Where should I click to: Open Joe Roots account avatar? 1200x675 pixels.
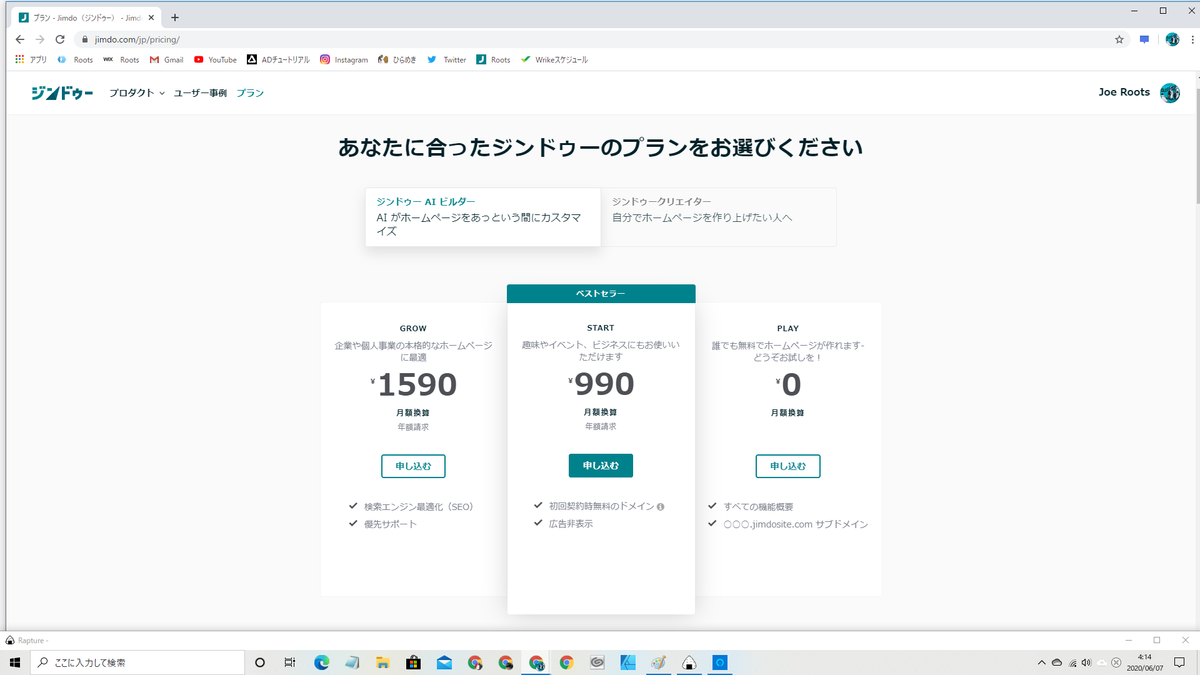pyautogui.click(x=1170, y=93)
